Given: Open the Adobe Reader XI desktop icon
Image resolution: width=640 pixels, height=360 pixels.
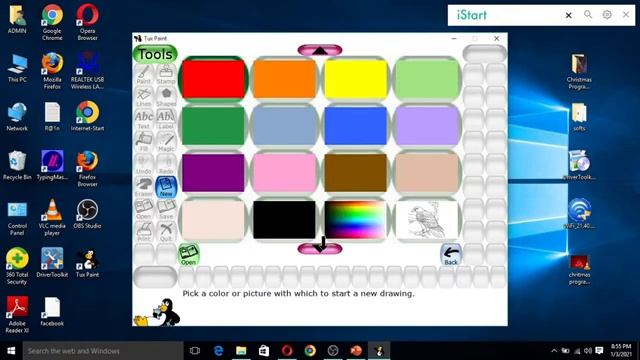Looking at the screenshot, I should coord(17,315).
